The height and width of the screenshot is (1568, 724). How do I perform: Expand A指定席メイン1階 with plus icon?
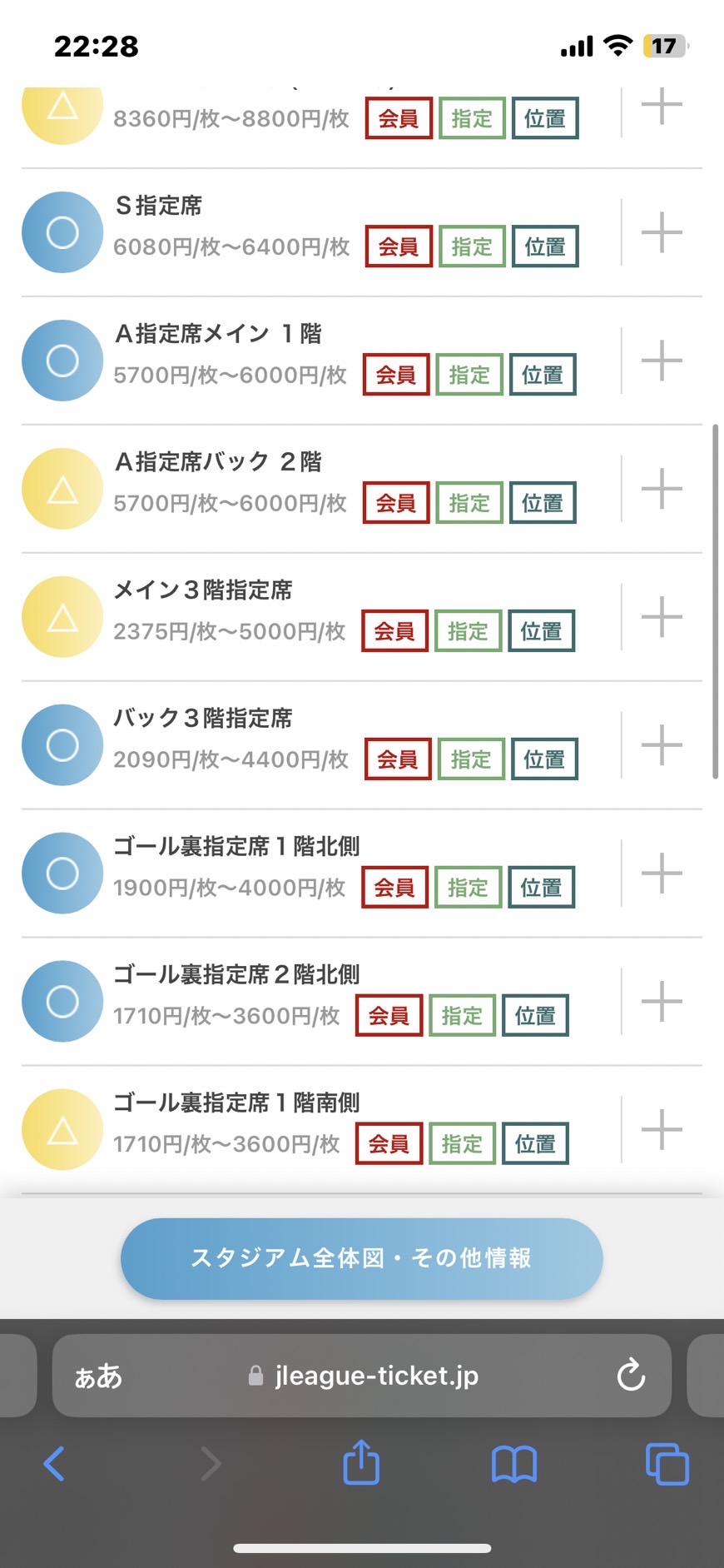click(662, 361)
